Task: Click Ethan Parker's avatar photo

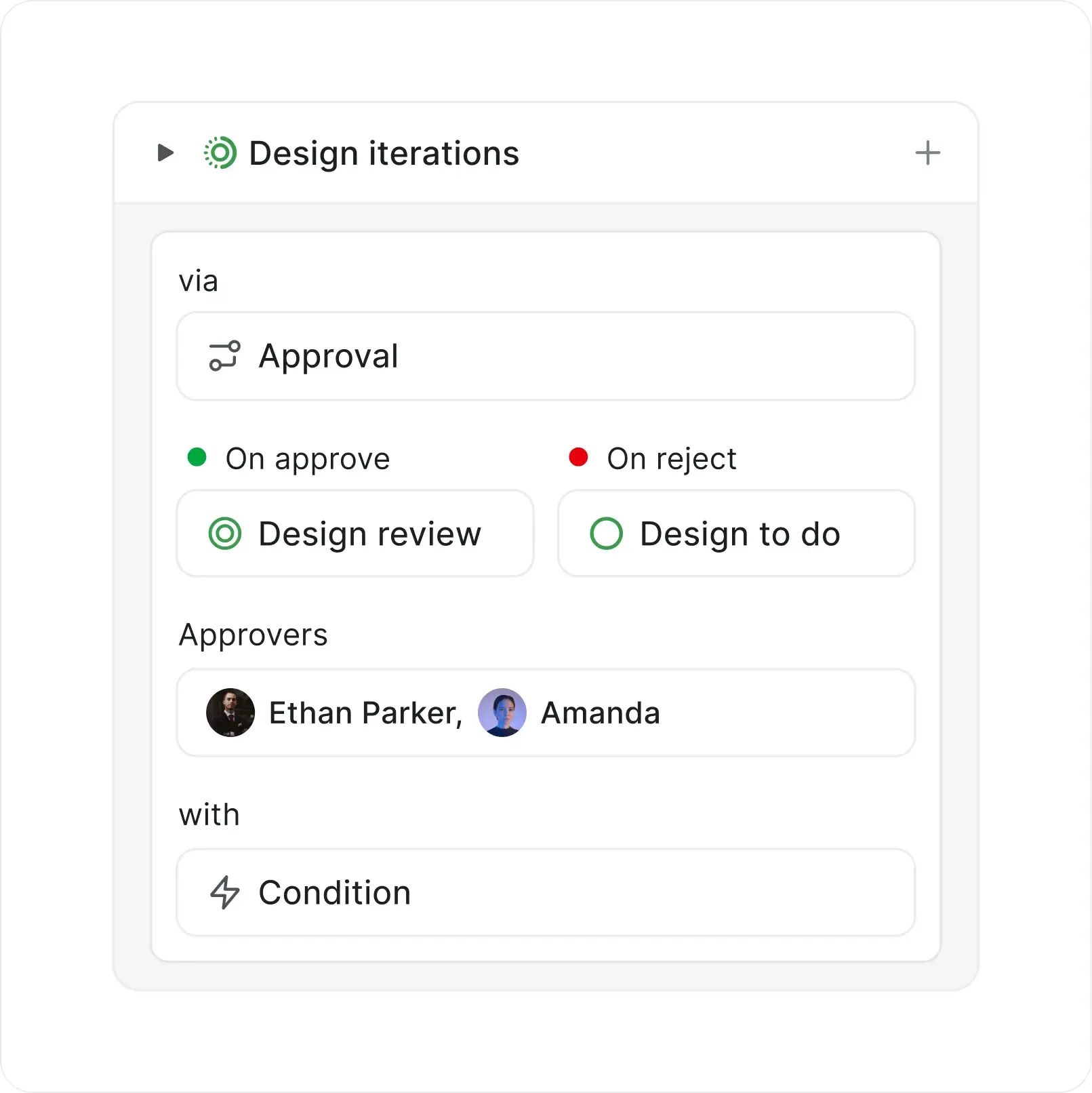Action: point(230,713)
